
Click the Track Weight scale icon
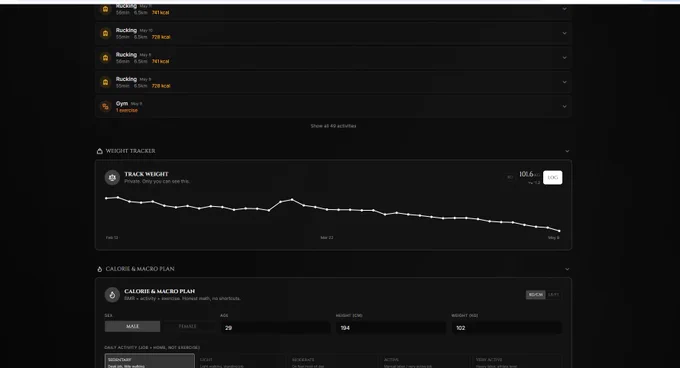[112, 177]
